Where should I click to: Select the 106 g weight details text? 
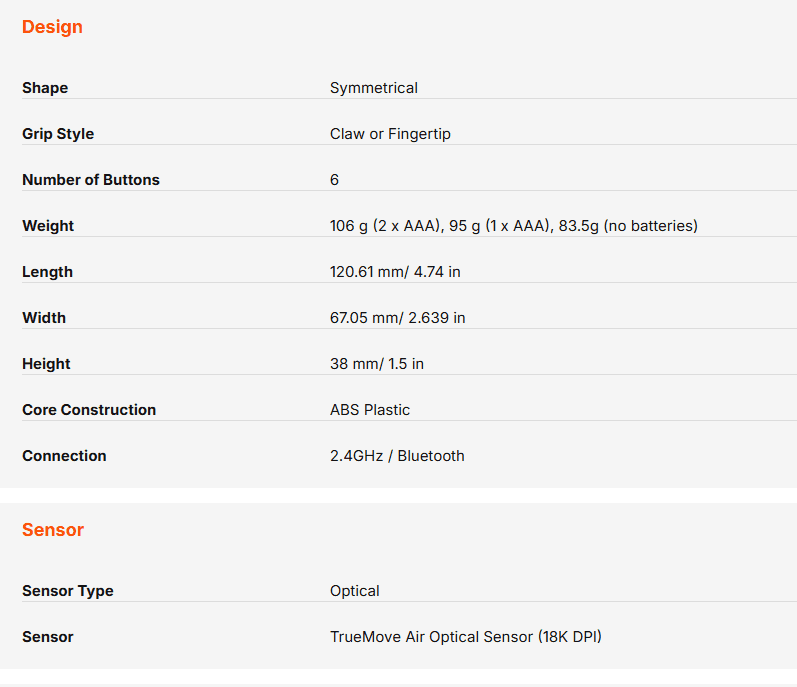click(513, 226)
